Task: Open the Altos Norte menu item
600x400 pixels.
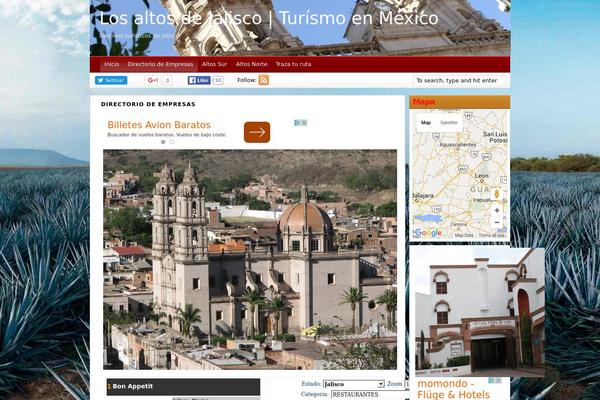Action: (x=251, y=64)
